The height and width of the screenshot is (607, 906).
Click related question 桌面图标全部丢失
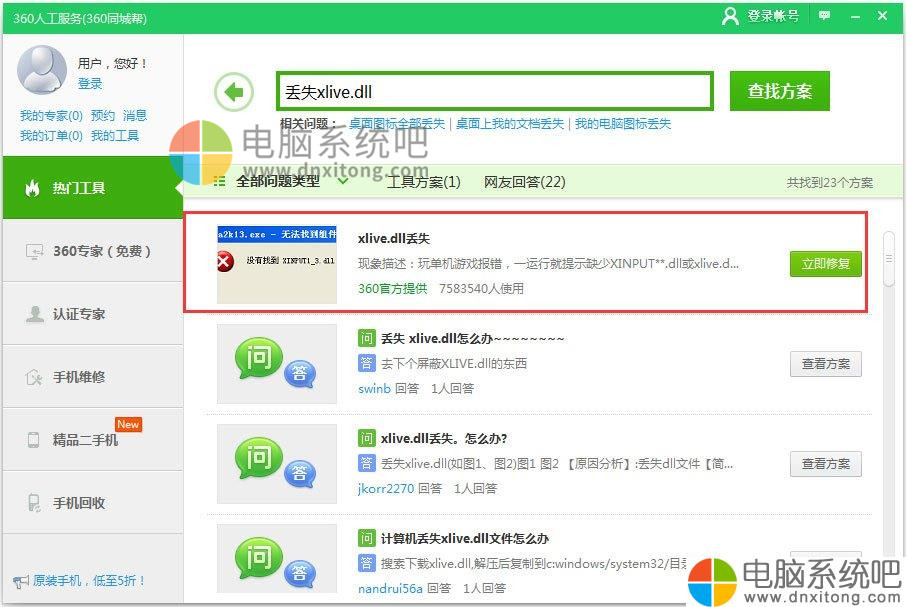(397, 124)
